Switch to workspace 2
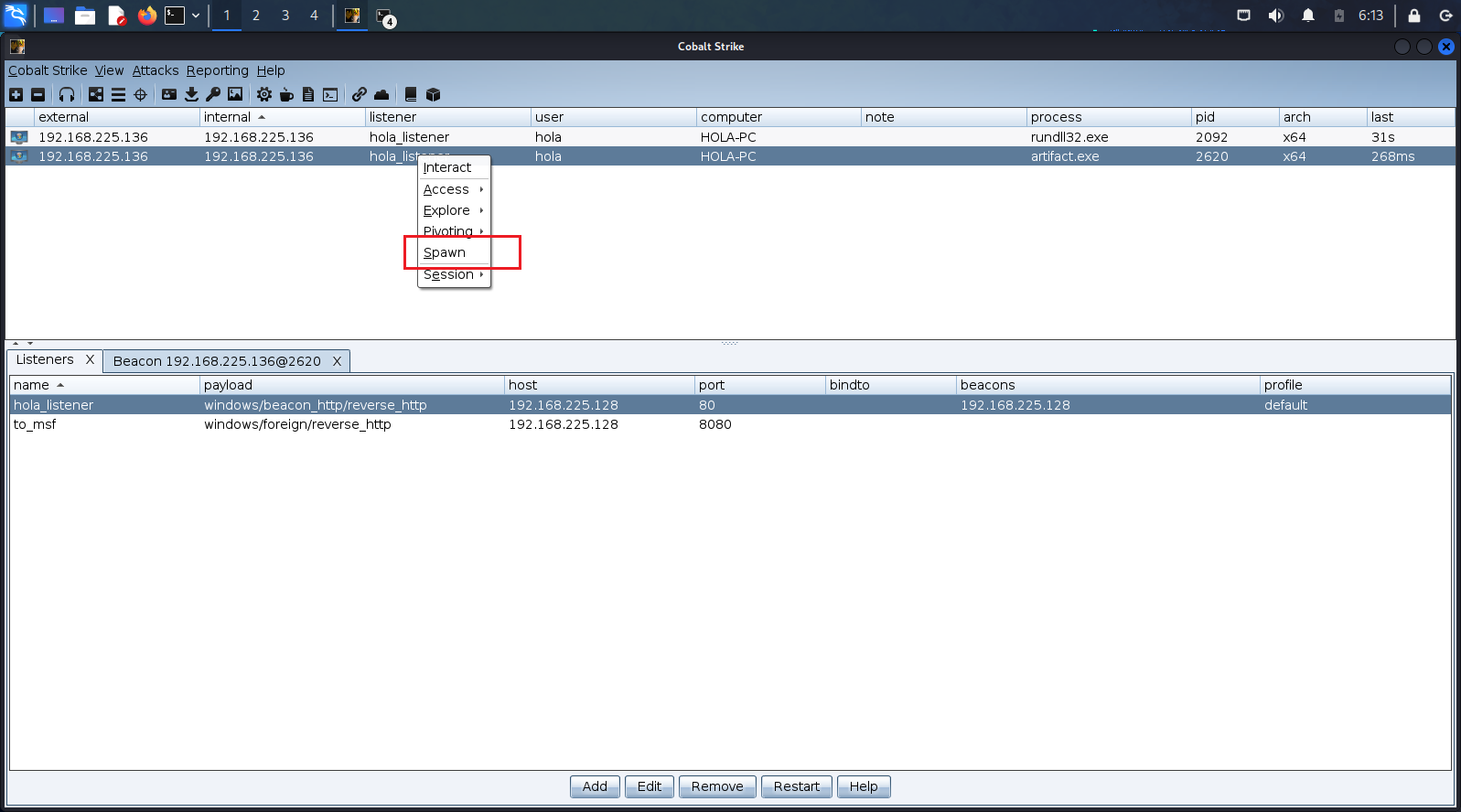 click(x=256, y=16)
